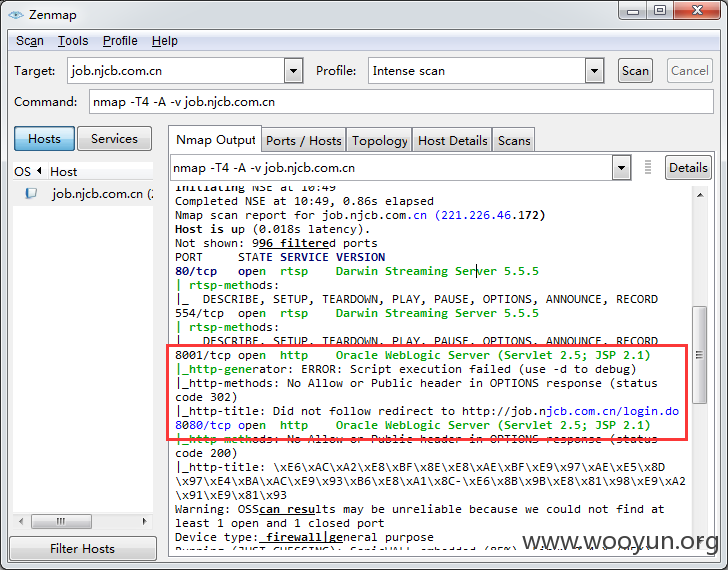Open the Profile menu
728x570 pixels.
click(x=120, y=41)
